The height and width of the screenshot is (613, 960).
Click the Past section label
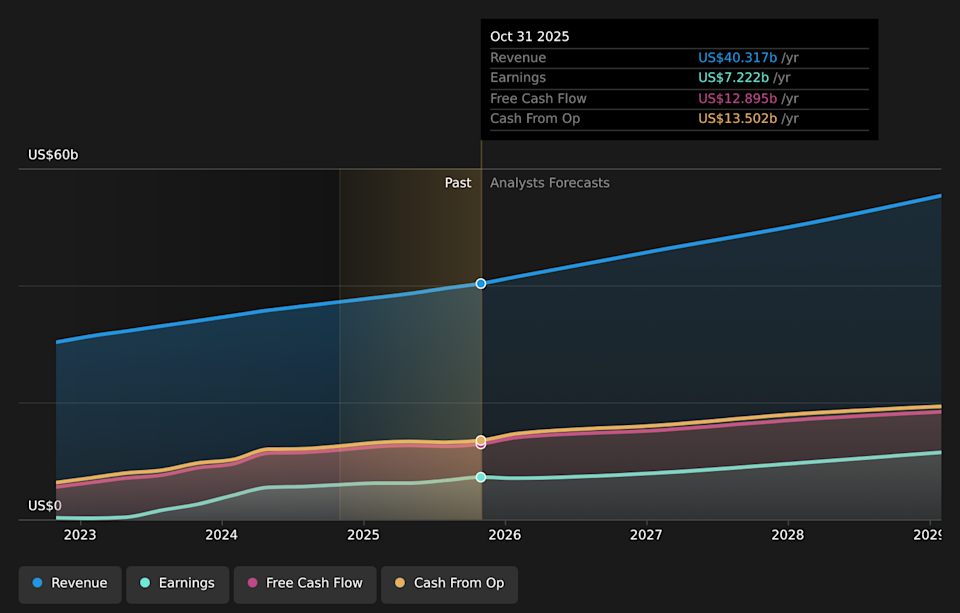click(458, 183)
